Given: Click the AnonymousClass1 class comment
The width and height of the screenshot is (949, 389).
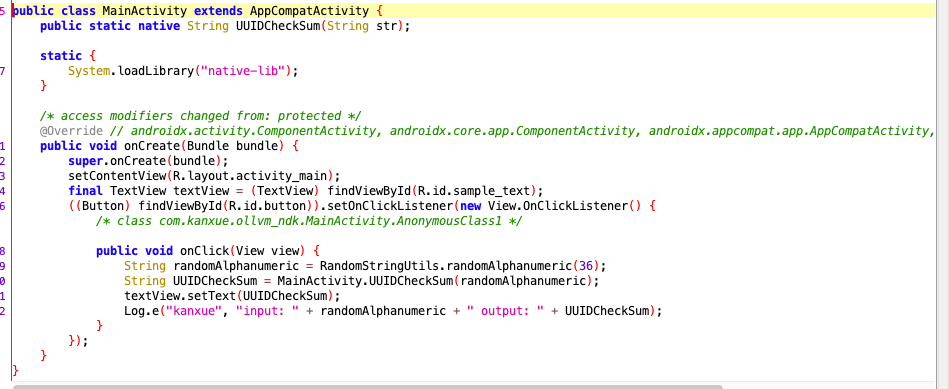Looking at the screenshot, I should 309,221.
